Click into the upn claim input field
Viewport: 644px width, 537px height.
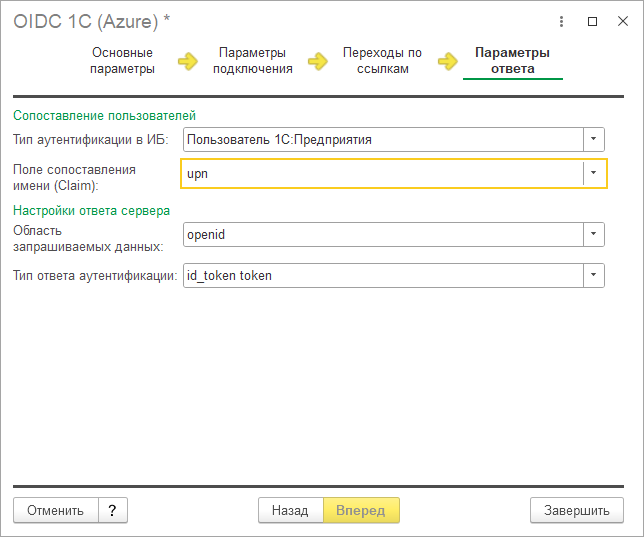(x=380, y=173)
